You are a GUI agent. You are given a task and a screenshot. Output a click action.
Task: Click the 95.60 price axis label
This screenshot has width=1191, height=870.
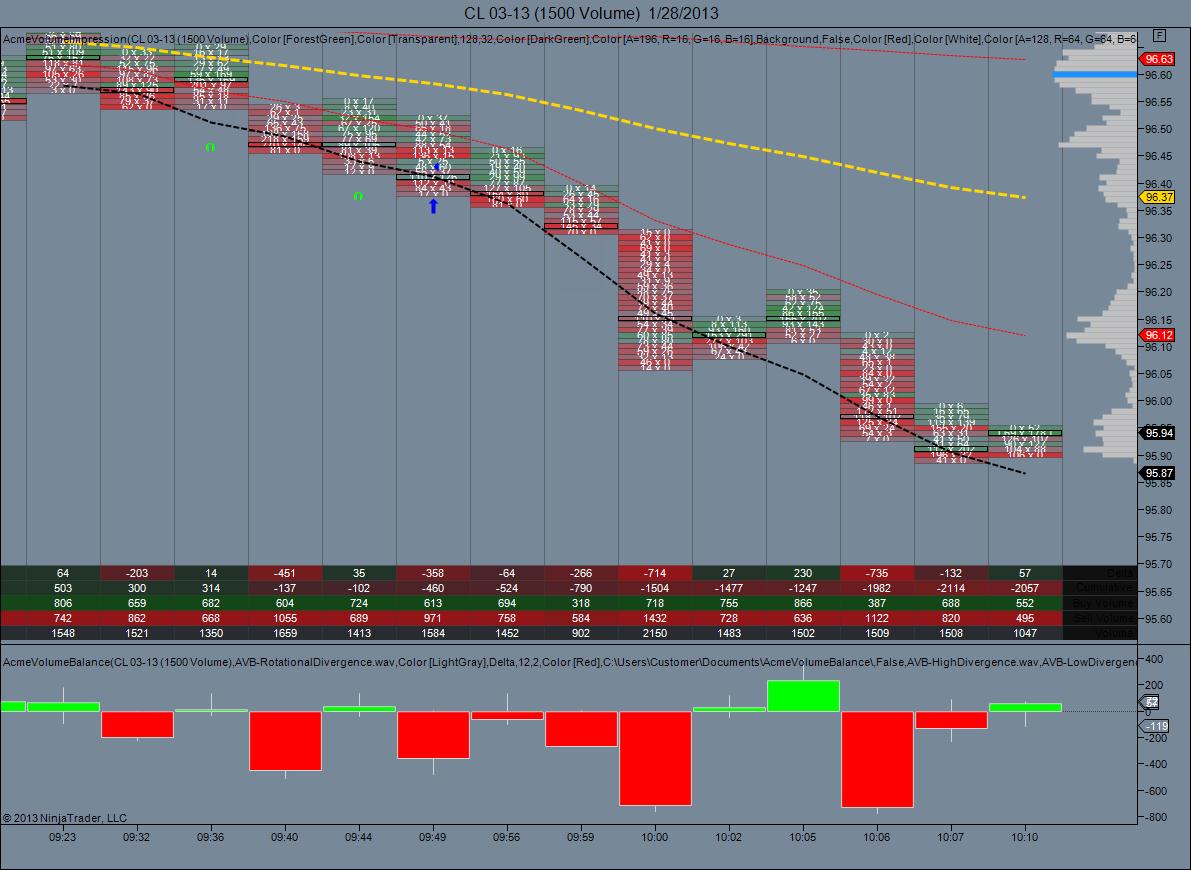pos(1158,618)
